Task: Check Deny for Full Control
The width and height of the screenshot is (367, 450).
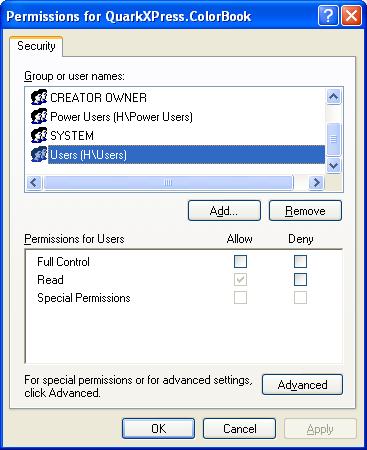Action: pos(300,262)
